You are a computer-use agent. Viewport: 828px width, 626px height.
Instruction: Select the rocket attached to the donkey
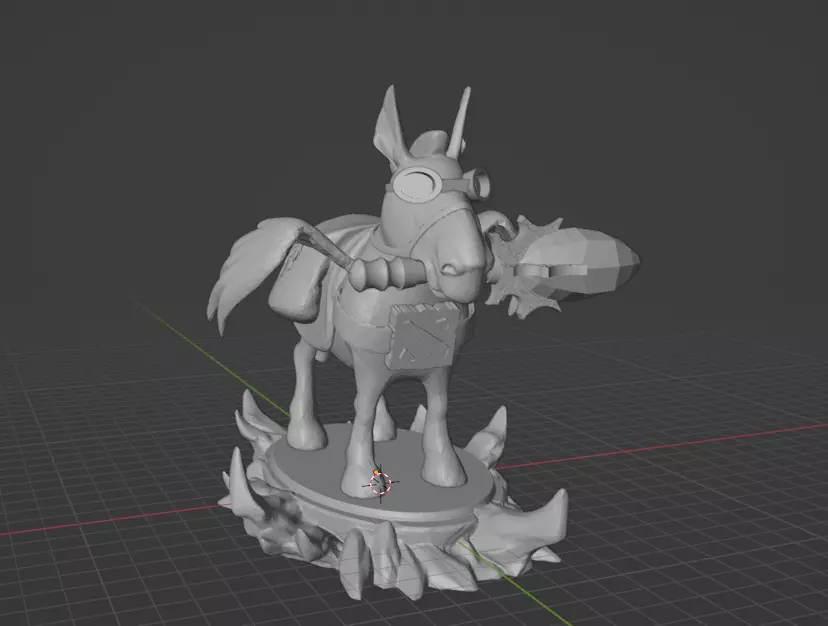tap(562, 266)
